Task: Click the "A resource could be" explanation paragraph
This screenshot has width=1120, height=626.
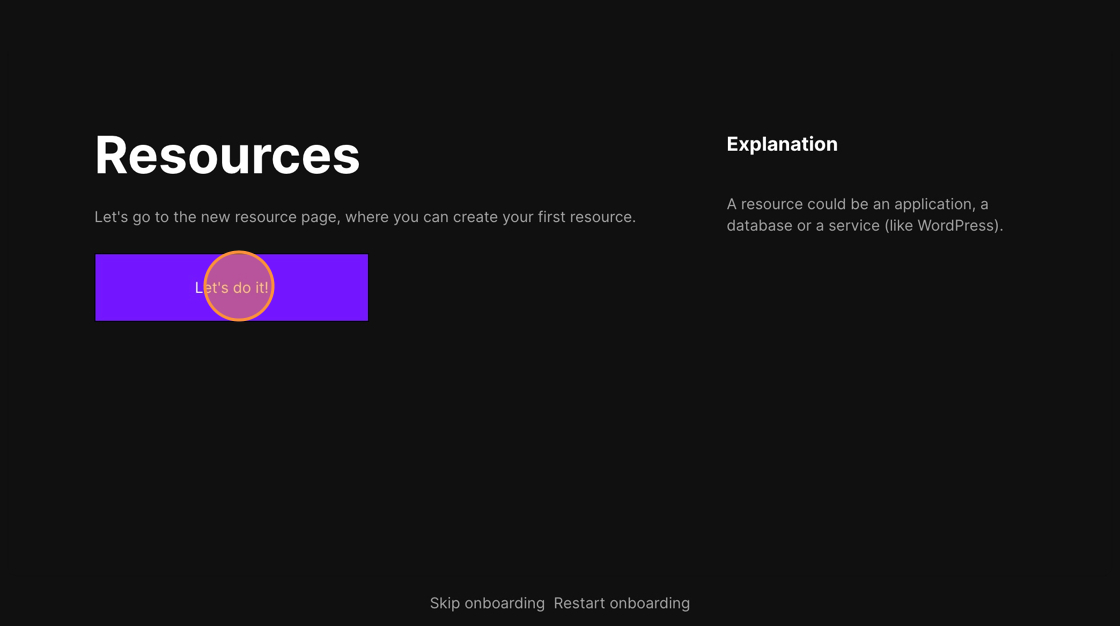Action: click(x=864, y=215)
